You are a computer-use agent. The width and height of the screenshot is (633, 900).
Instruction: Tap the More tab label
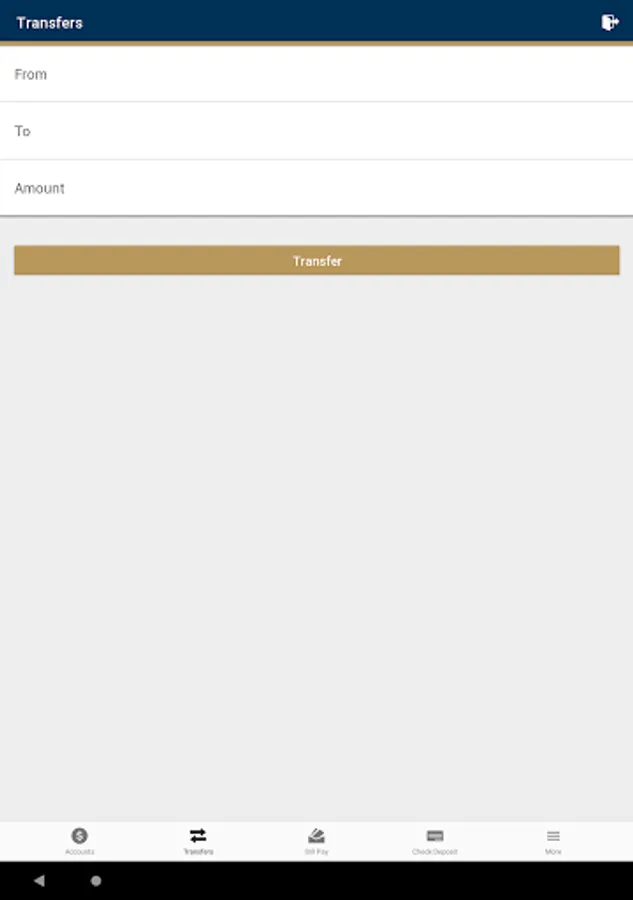pos(553,852)
